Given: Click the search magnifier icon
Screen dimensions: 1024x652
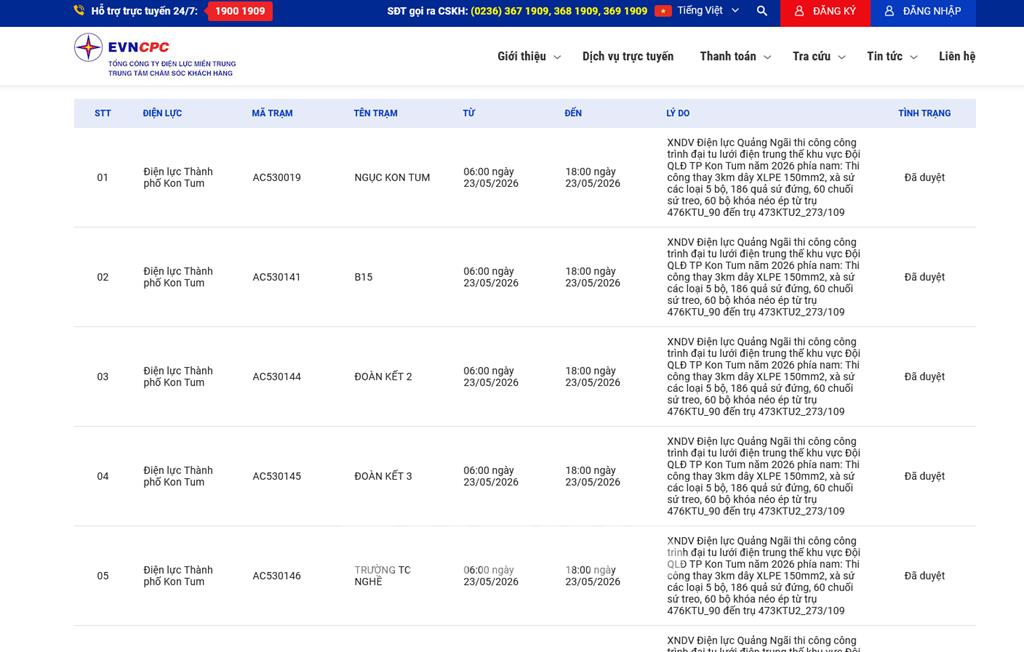Looking at the screenshot, I should click(761, 11).
